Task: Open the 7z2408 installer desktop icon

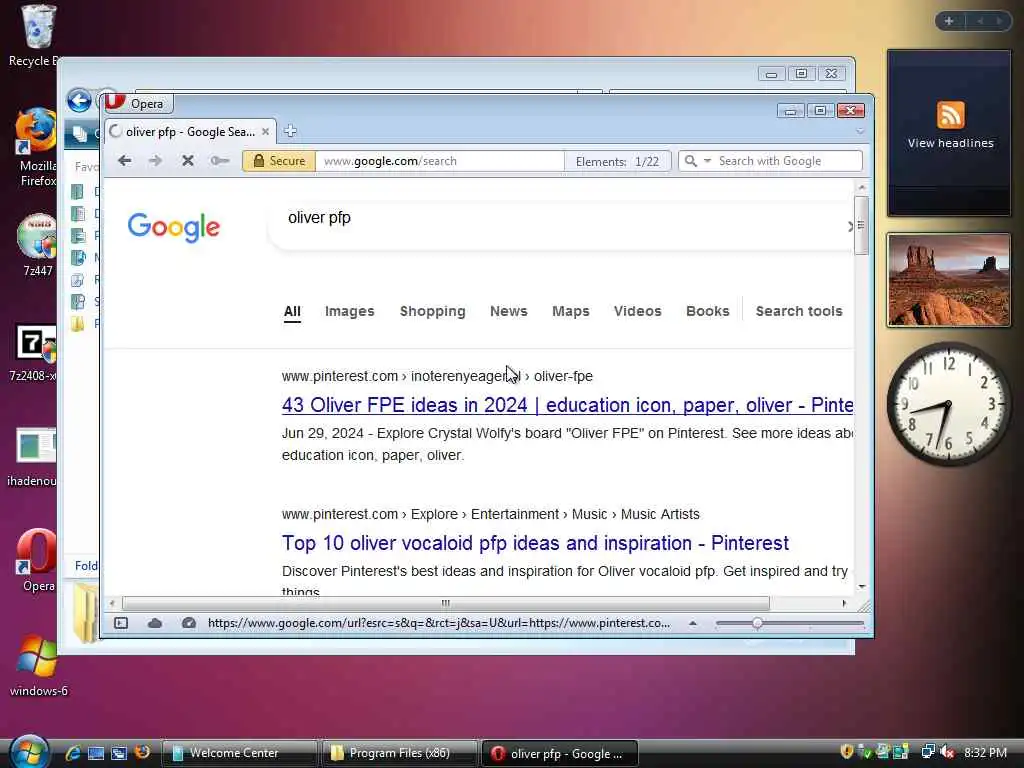Action: point(34,353)
